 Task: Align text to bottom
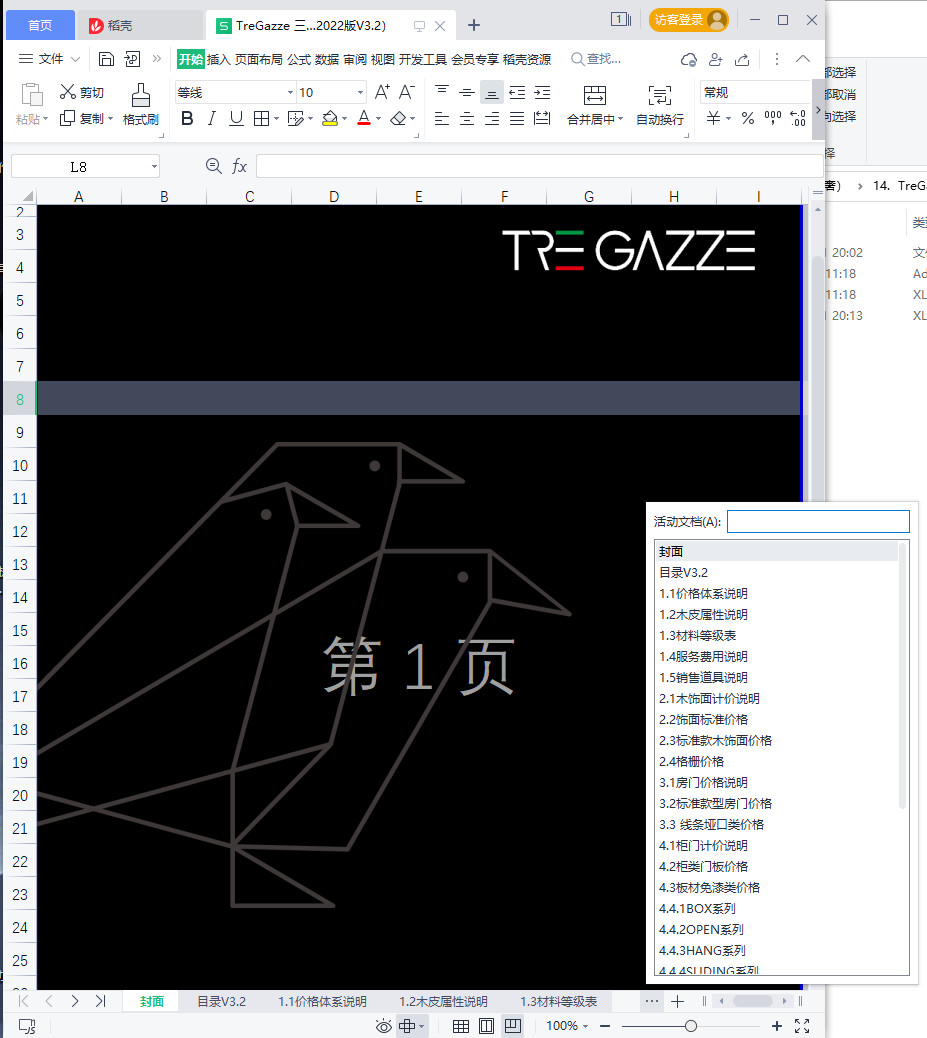[x=492, y=93]
